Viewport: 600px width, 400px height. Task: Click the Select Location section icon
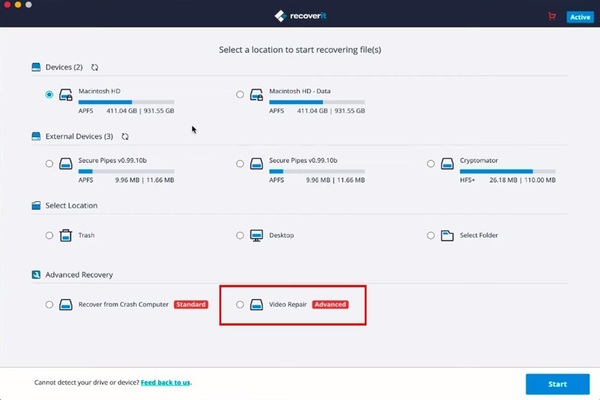coord(36,206)
